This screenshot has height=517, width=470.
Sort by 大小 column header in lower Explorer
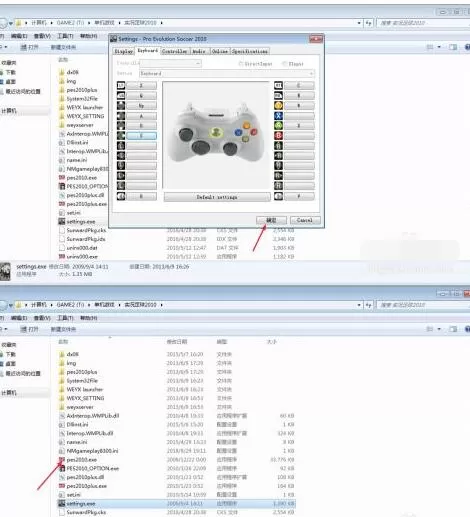tap(272, 342)
